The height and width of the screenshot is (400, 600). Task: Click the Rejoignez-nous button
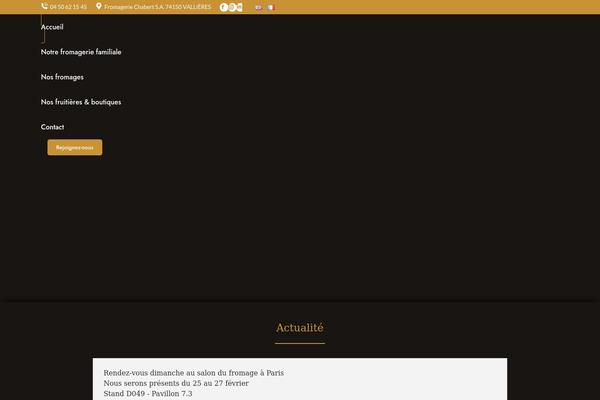pos(75,147)
